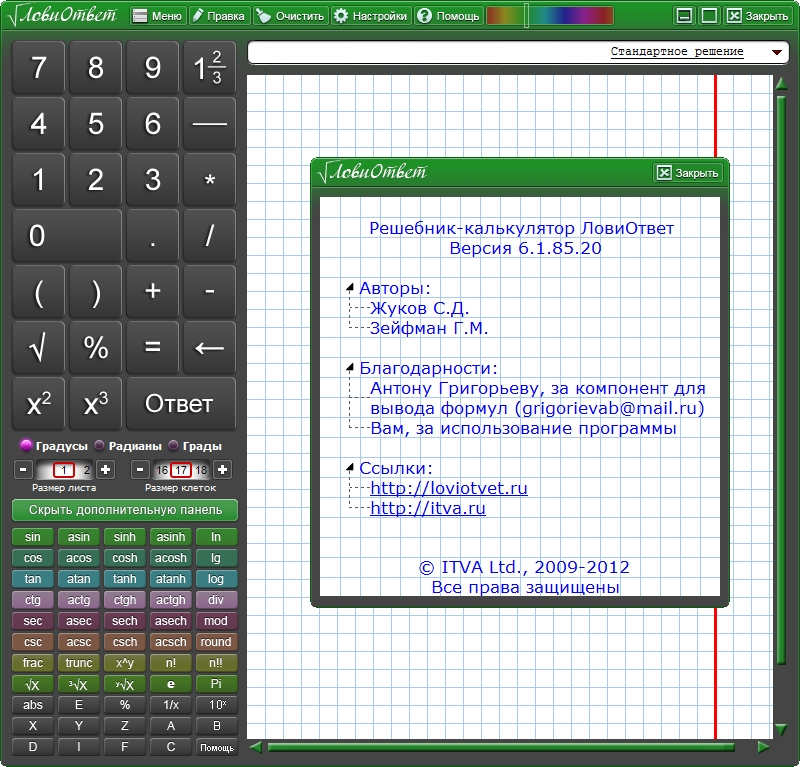Click the small square root function button
The image size is (800, 767).
pos(33,684)
